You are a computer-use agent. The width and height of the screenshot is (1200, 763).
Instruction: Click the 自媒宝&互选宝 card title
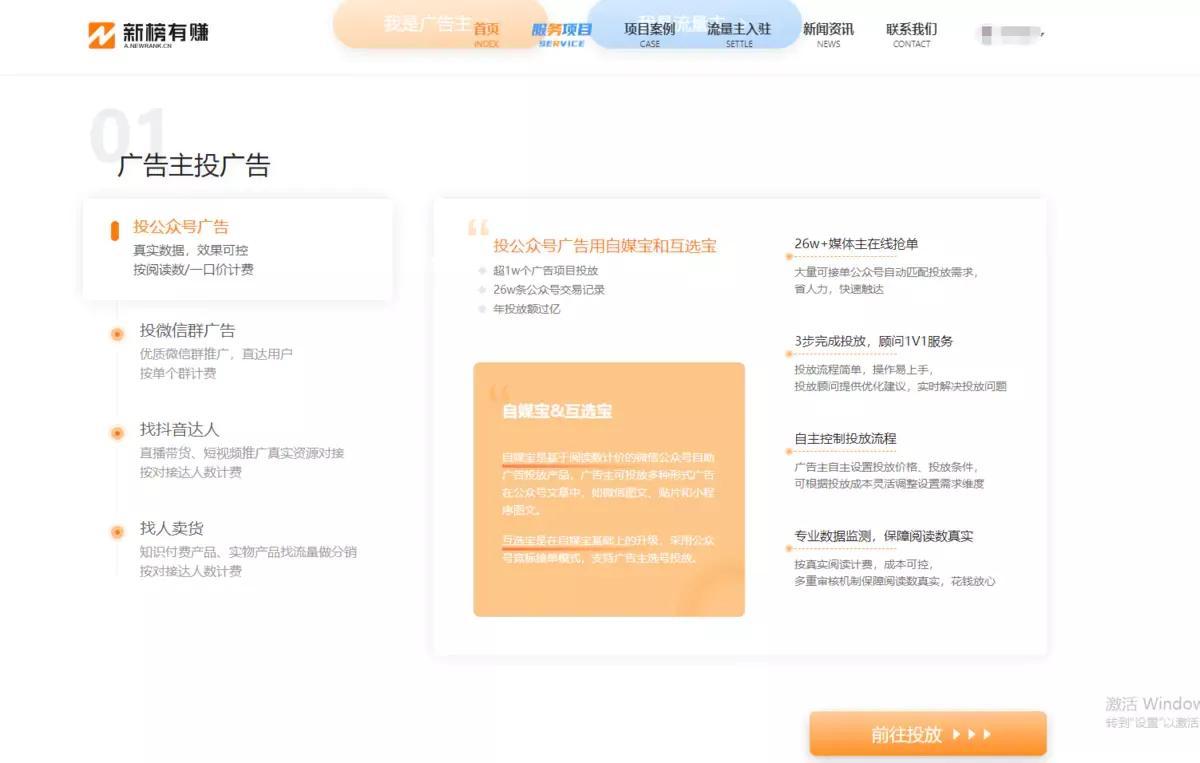(x=557, y=411)
